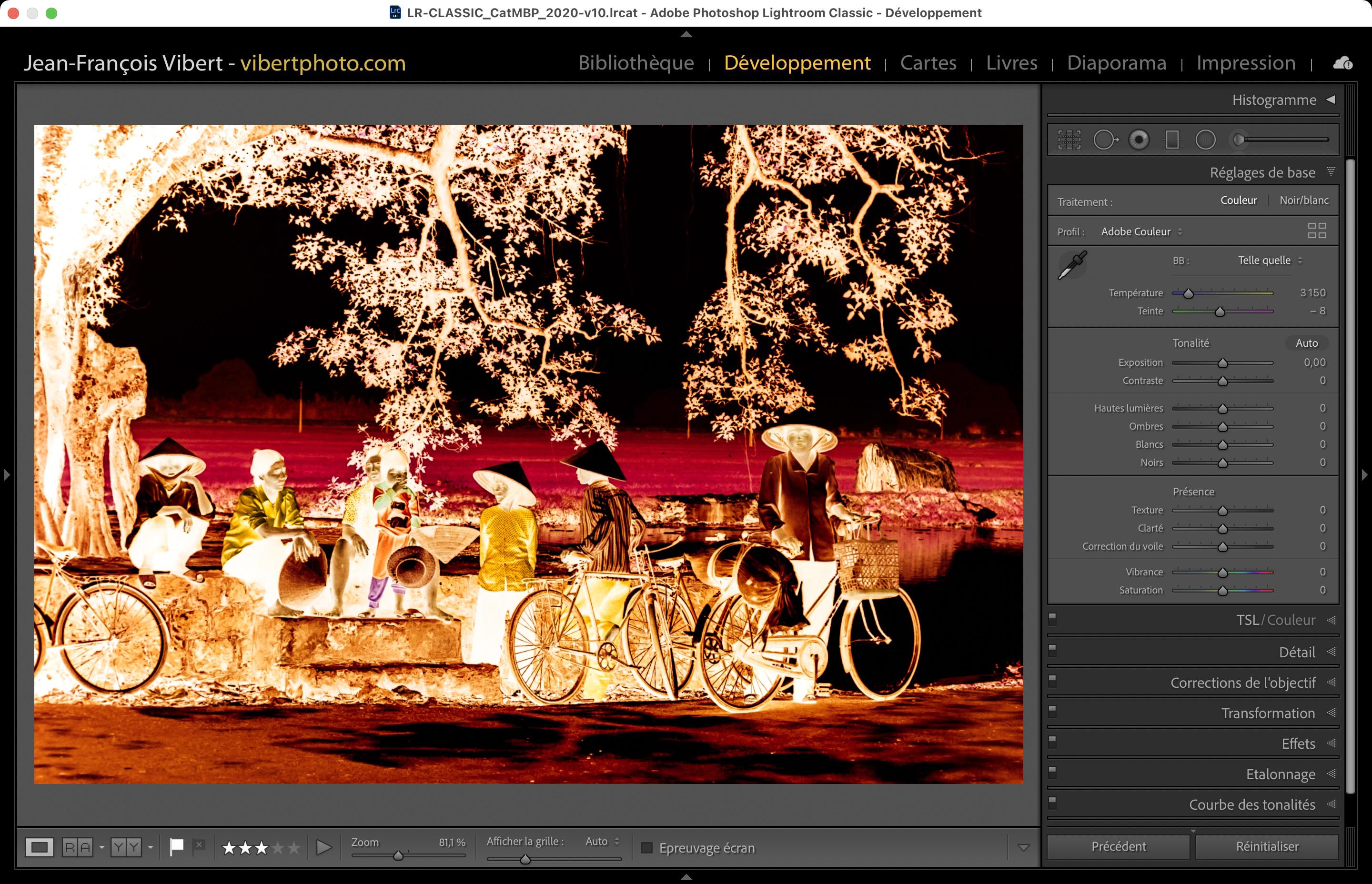Expand the Courbe des tonalités panel
1372x884 pixels.
pos(1251,805)
